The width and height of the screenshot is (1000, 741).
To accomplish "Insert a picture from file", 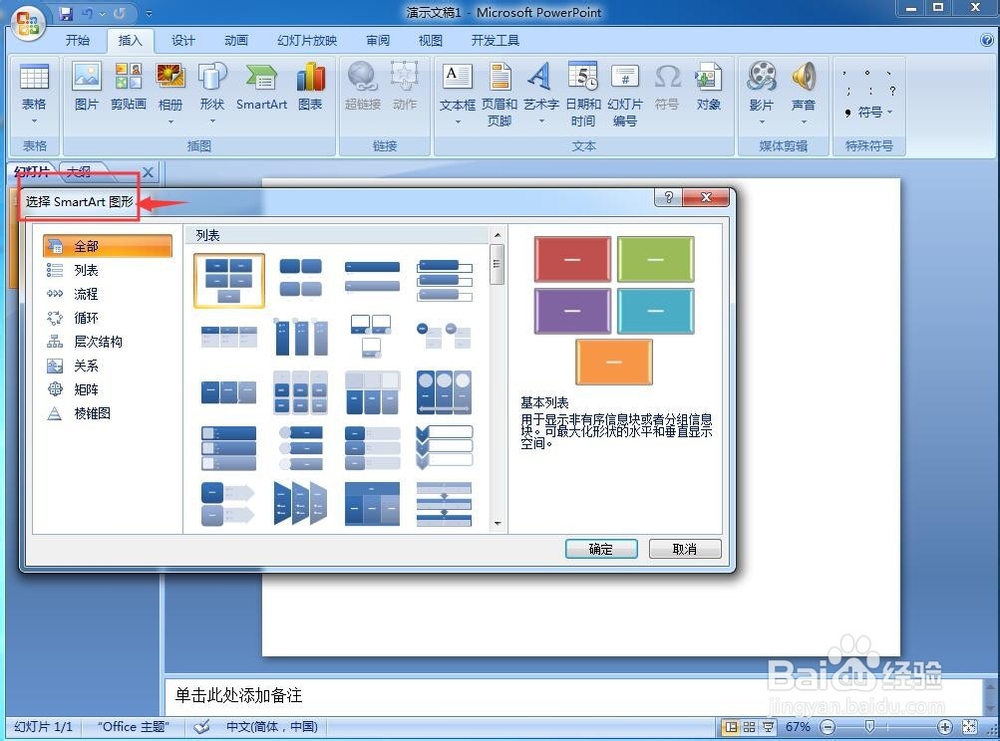I will (87, 87).
